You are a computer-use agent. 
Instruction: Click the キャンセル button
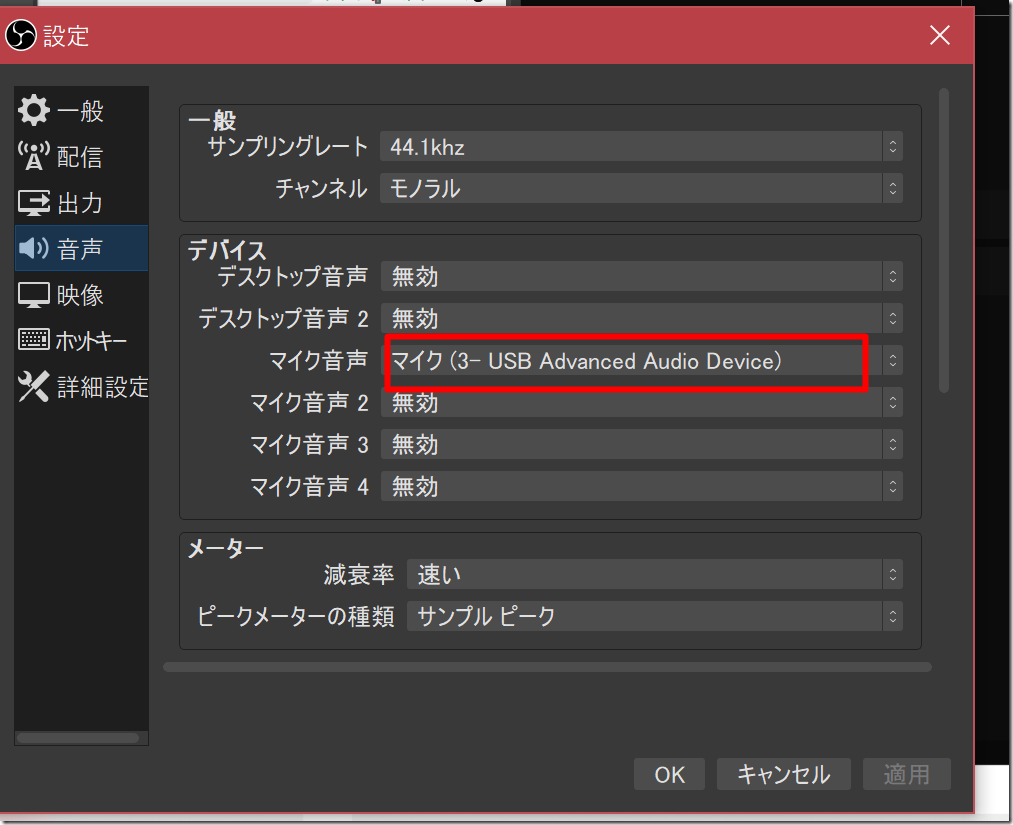pyautogui.click(x=784, y=774)
